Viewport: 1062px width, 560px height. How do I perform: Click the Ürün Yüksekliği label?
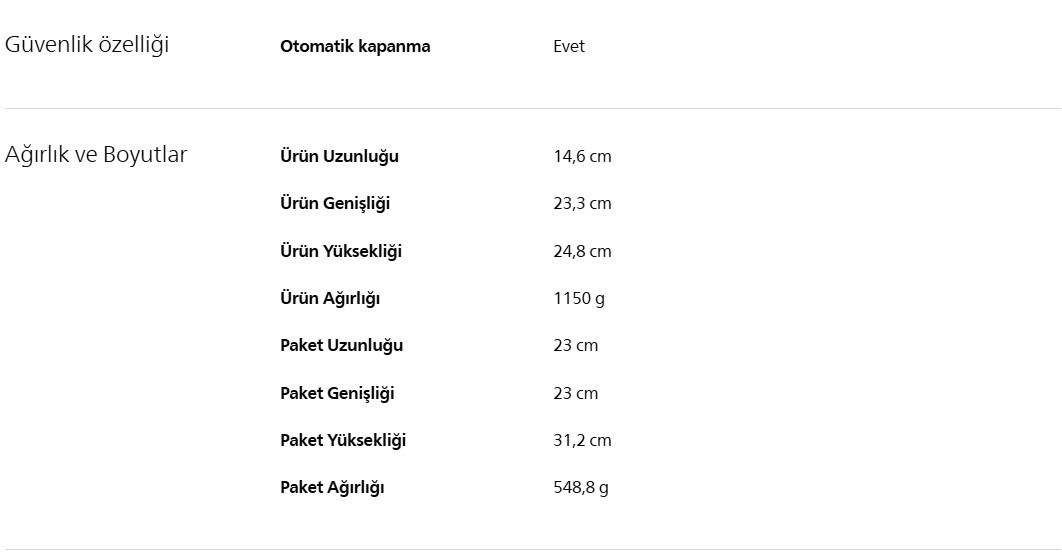click(x=341, y=251)
